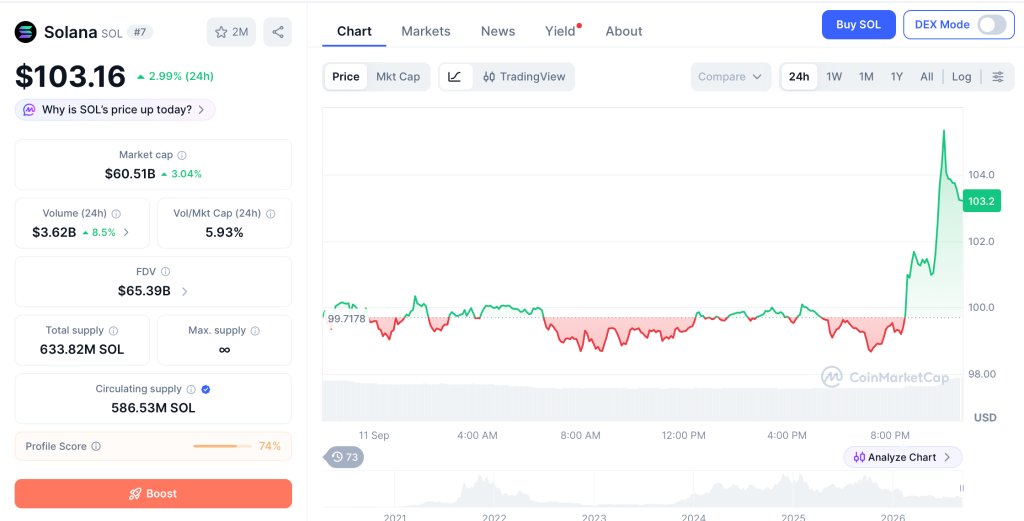Viewport: 1024px width, 521px height.
Task: Switch to the Markets tab
Action: click(x=426, y=31)
